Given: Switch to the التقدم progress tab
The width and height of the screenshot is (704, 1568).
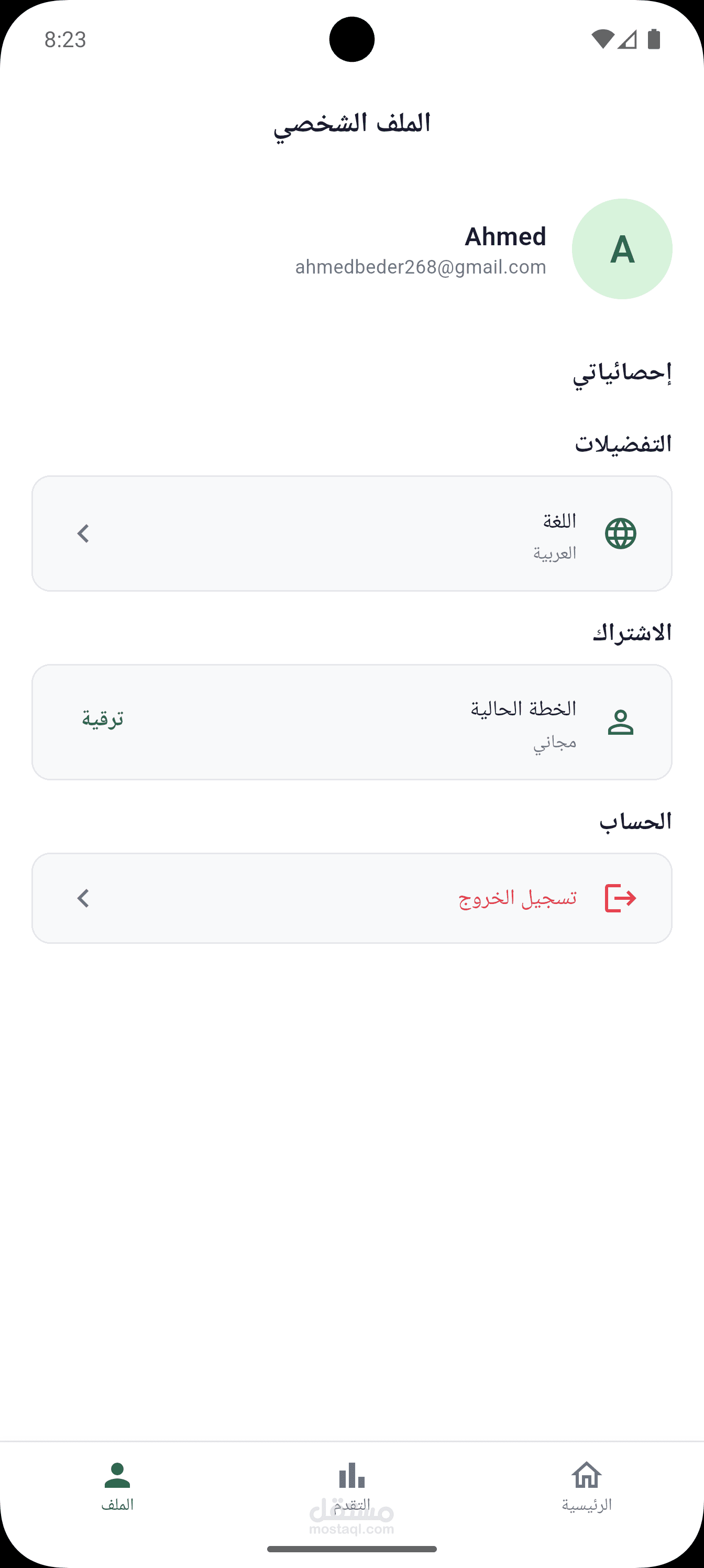Looking at the screenshot, I should 351,1505.
